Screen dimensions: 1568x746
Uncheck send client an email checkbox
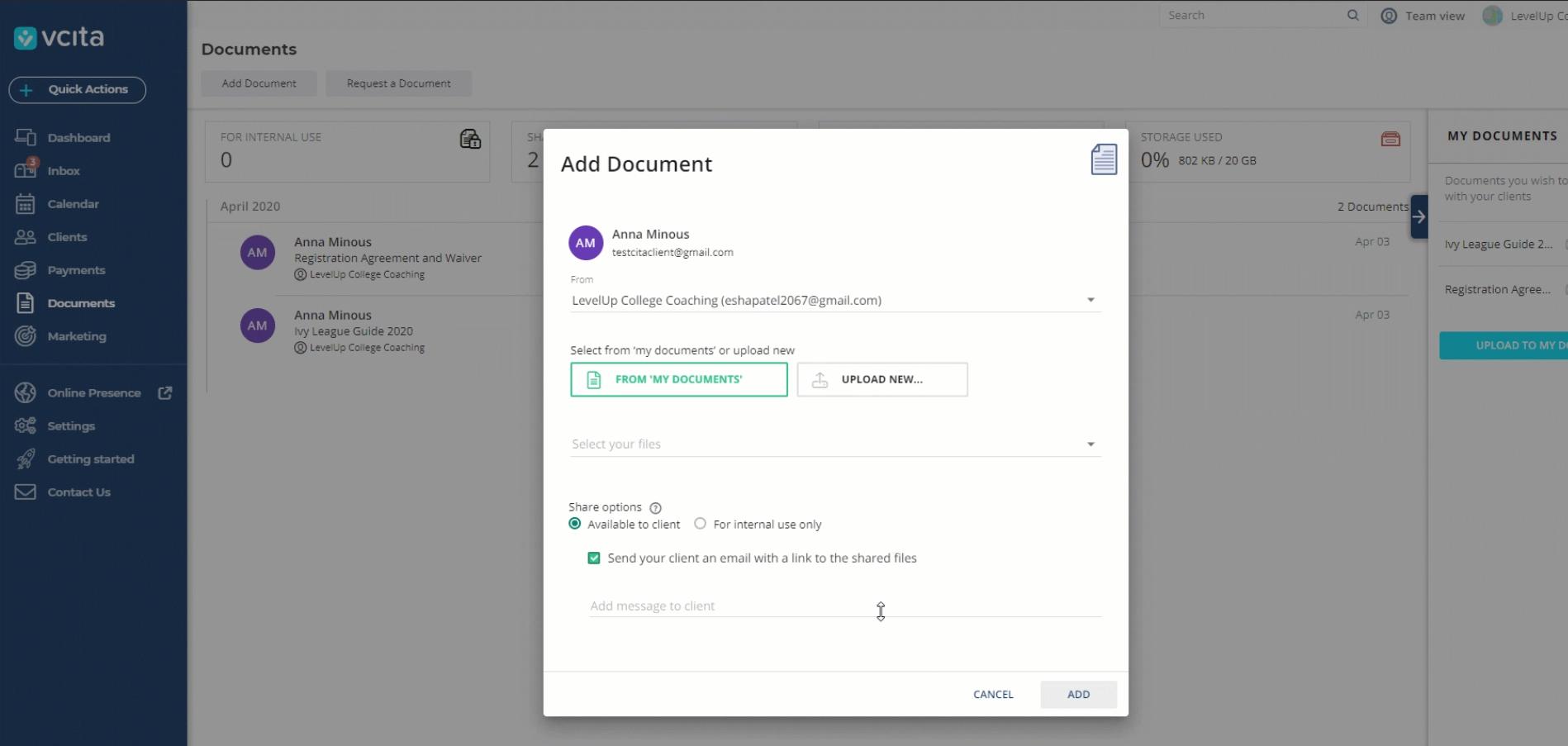click(594, 558)
